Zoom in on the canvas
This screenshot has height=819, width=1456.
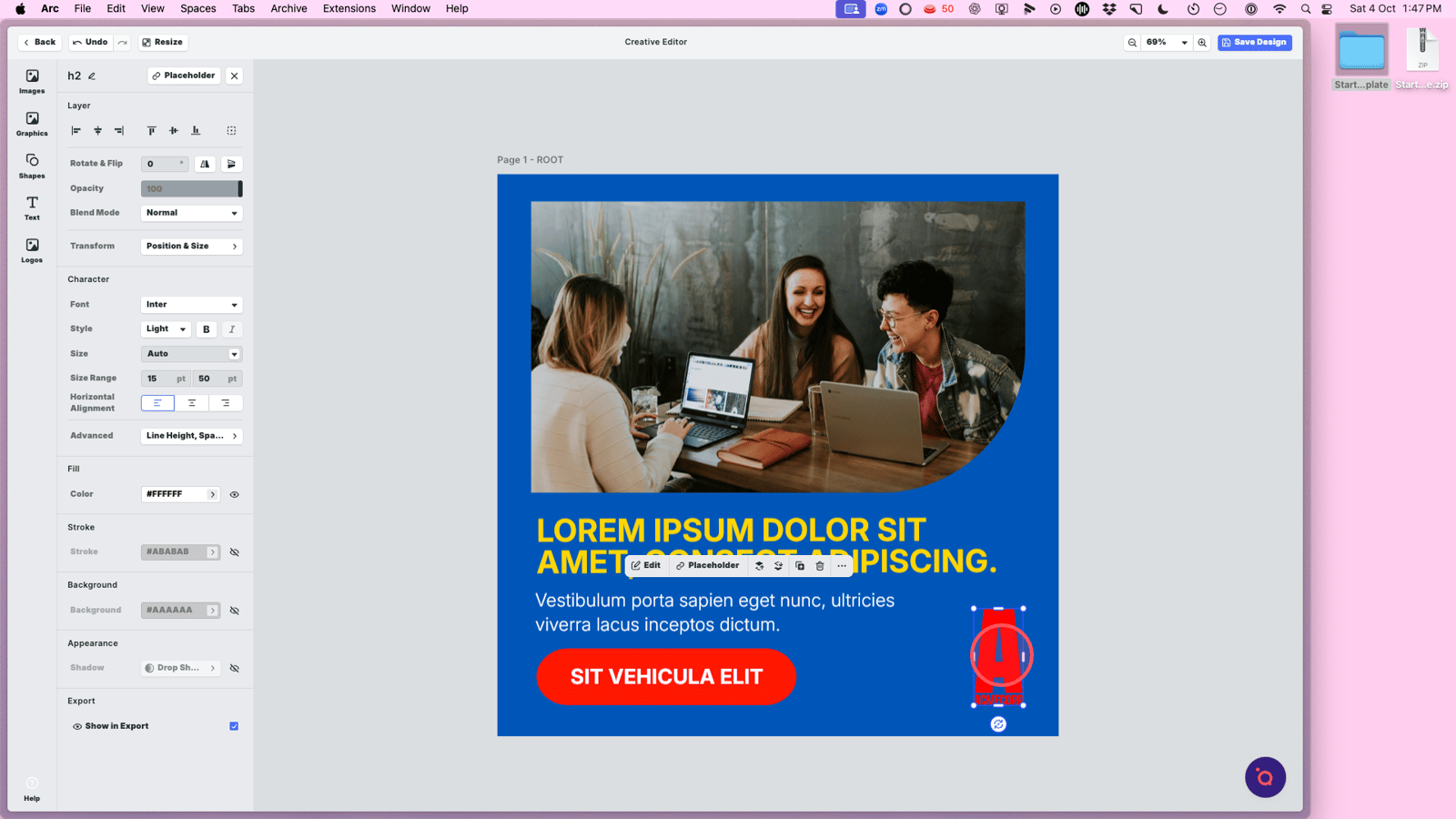pos(1202,43)
